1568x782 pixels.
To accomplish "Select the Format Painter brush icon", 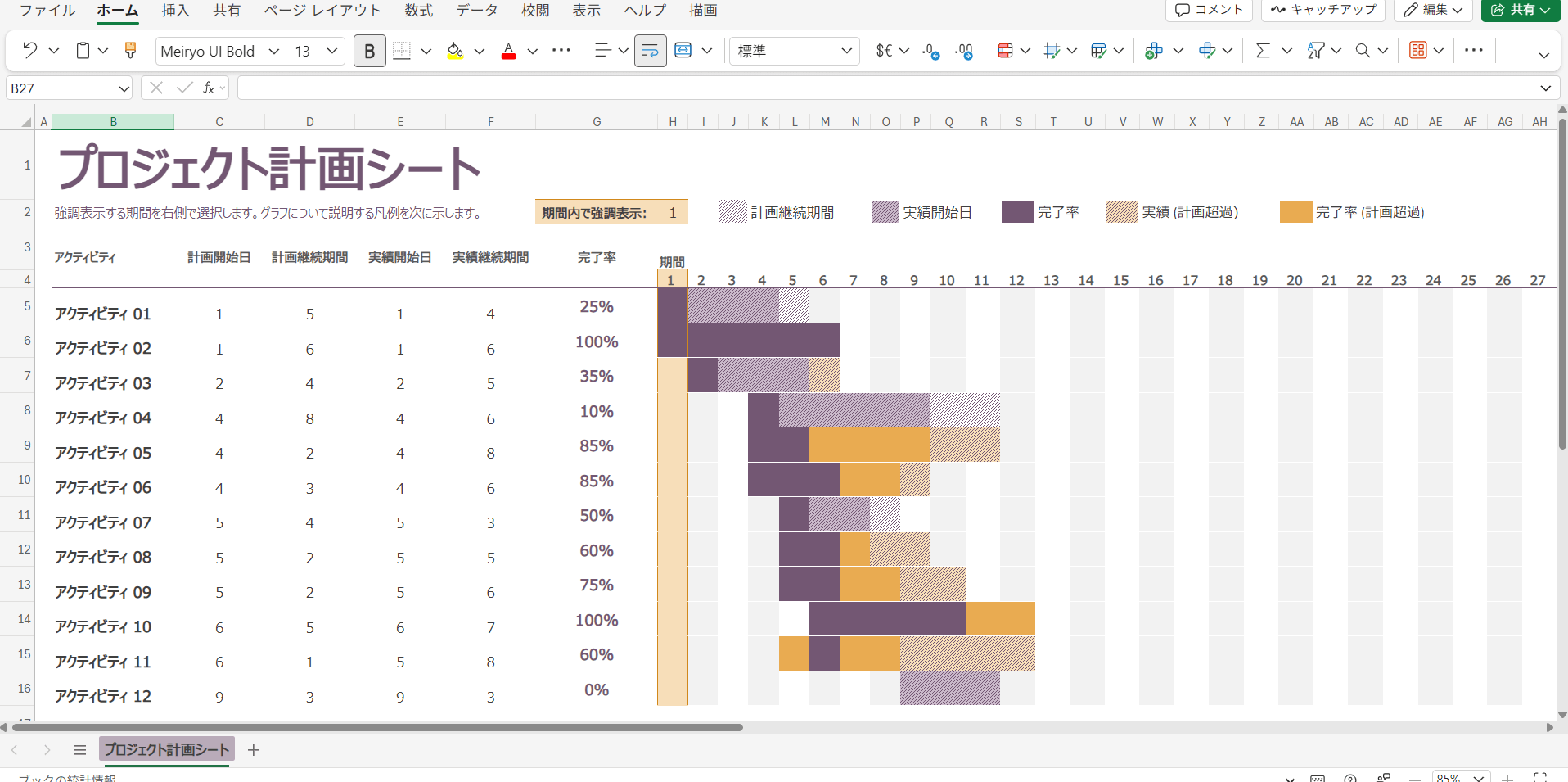I will click(130, 51).
